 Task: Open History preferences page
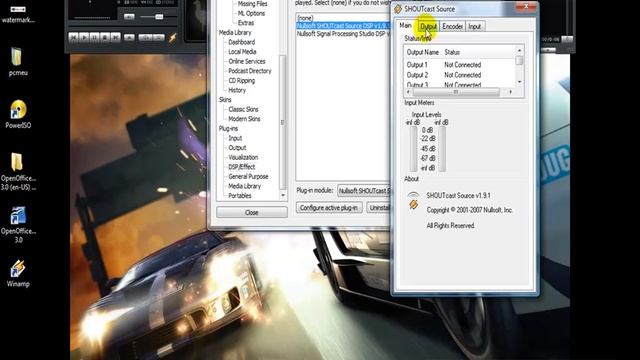237,90
